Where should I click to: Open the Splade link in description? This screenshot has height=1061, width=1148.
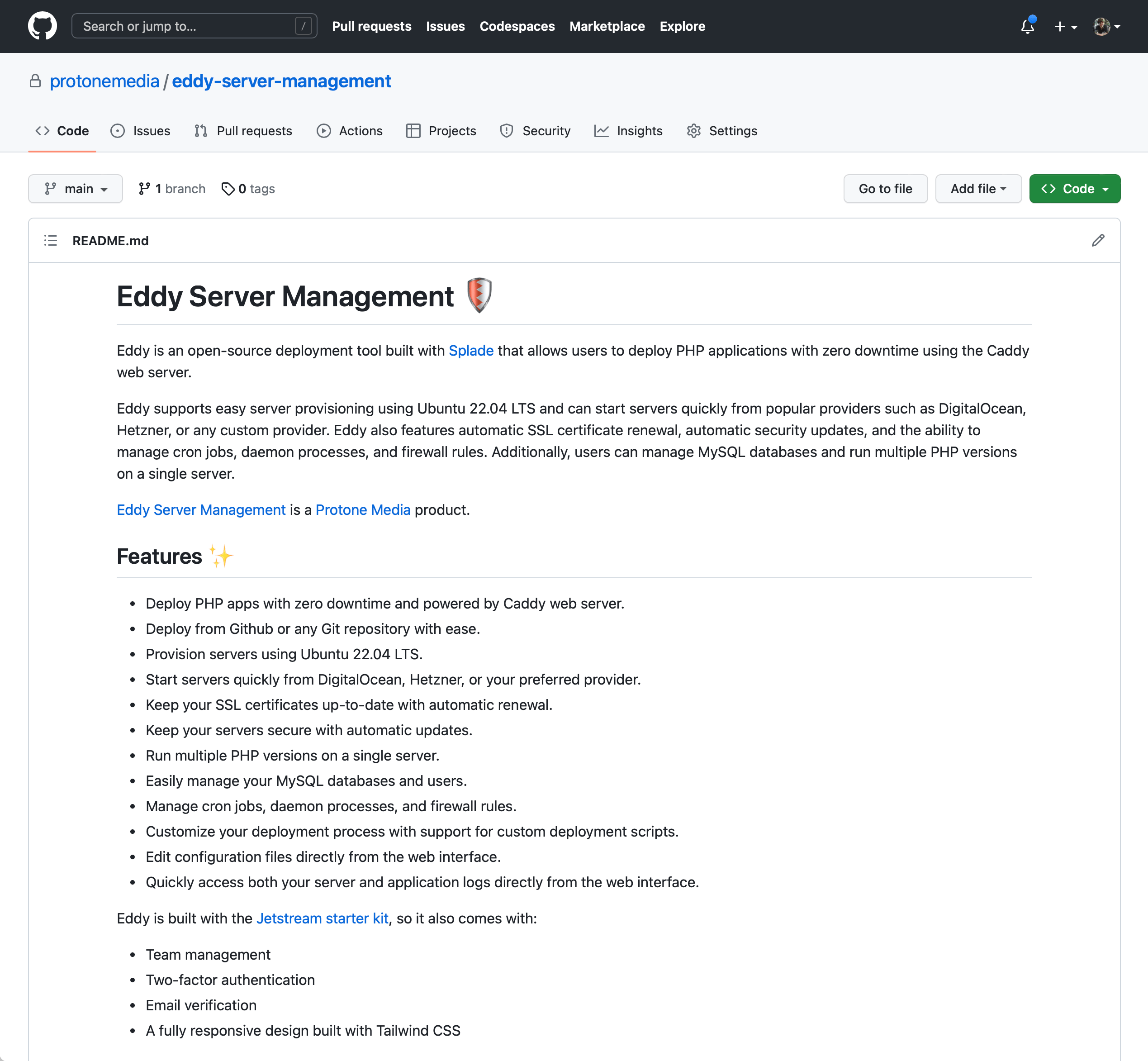(x=472, y=351)
